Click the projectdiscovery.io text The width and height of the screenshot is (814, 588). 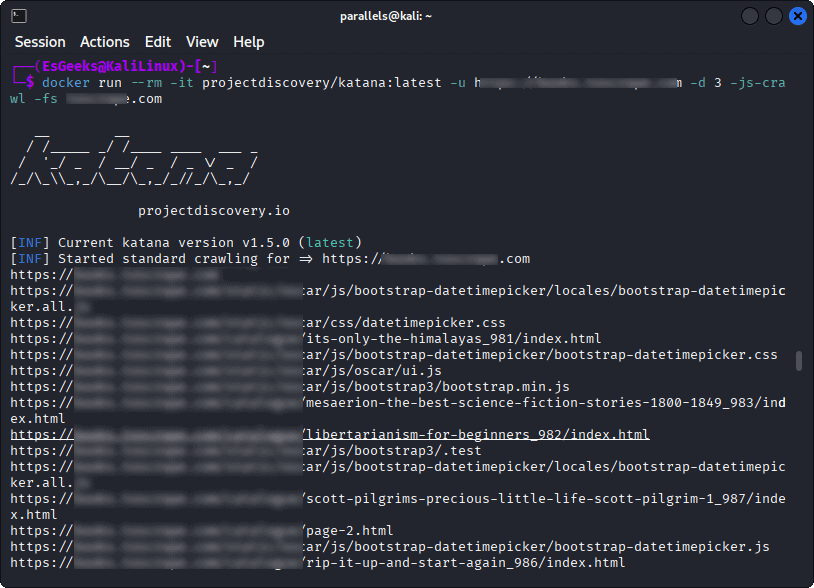214,211
